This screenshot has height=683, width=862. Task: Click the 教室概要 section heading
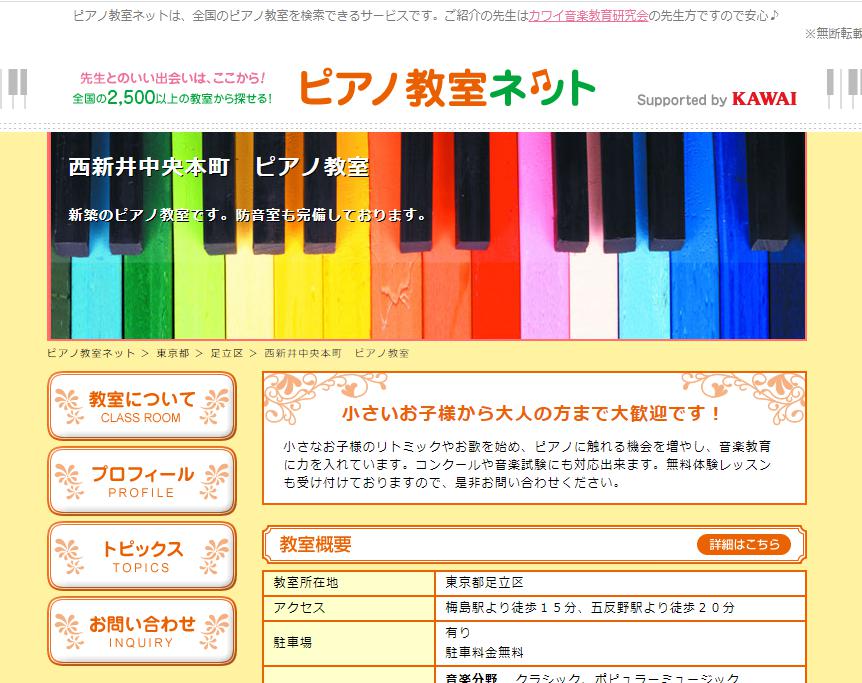point(316,545)
